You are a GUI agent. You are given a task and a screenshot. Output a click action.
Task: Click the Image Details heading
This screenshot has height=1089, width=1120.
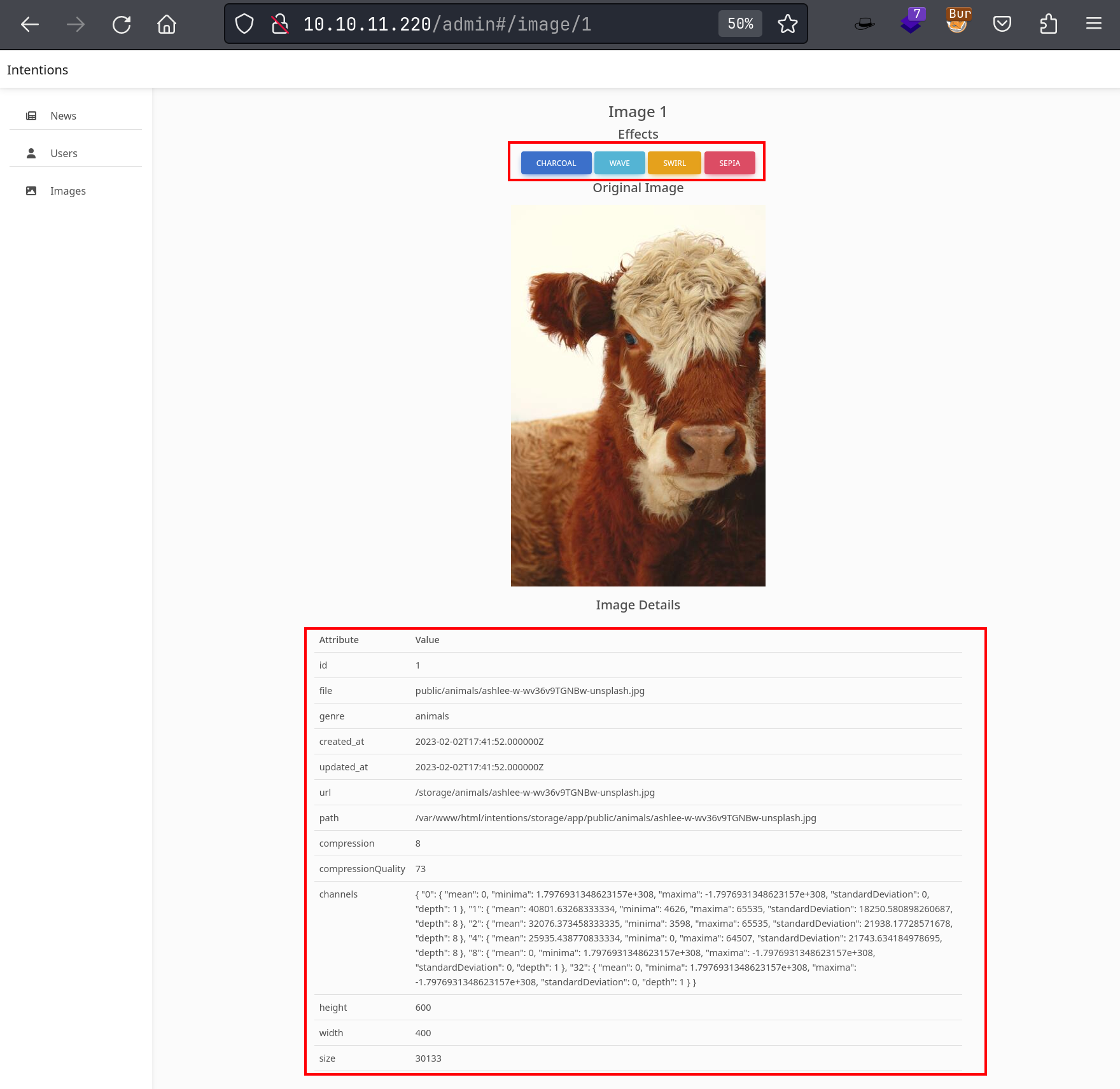pyautogui.click(x=638, y=605)
